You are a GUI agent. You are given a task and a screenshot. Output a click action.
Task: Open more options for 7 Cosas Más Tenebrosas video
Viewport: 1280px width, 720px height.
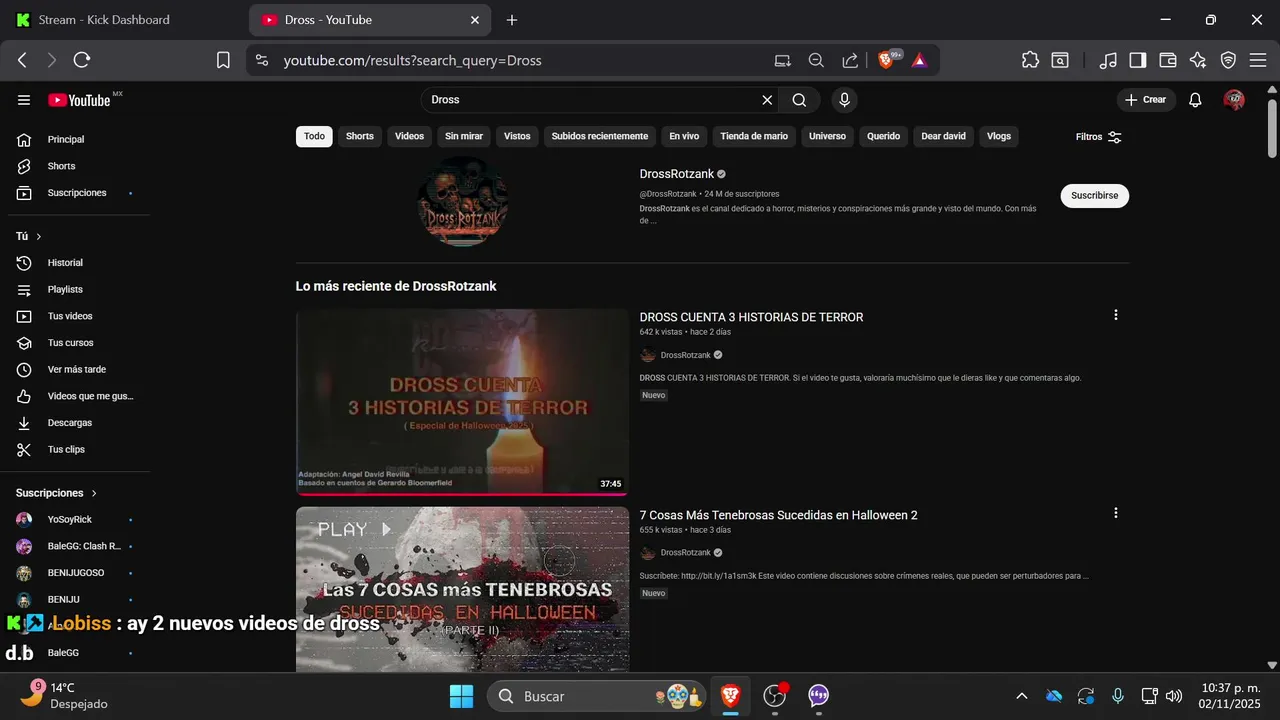pyautogui.click(x=1116, y=513)
